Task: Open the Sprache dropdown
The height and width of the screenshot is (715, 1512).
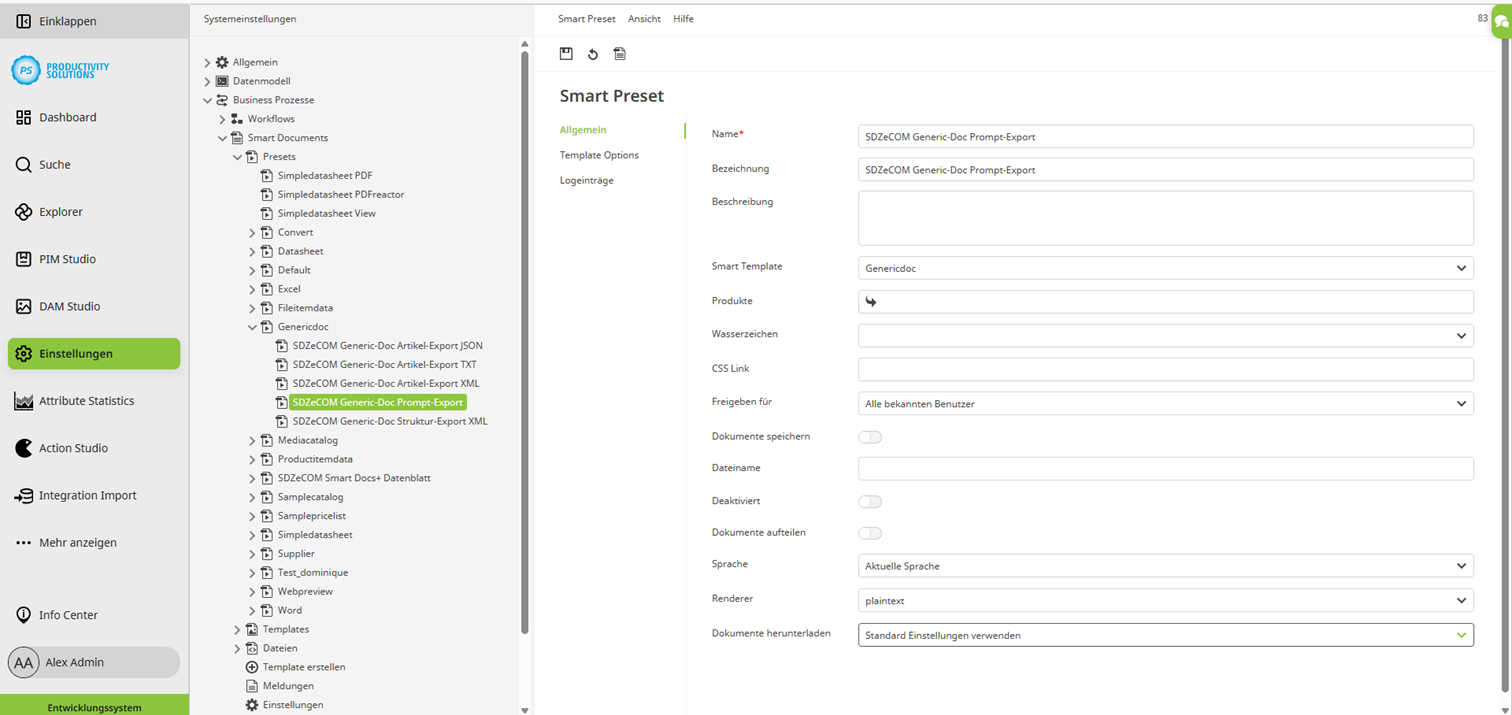Action: point(1166,566)
